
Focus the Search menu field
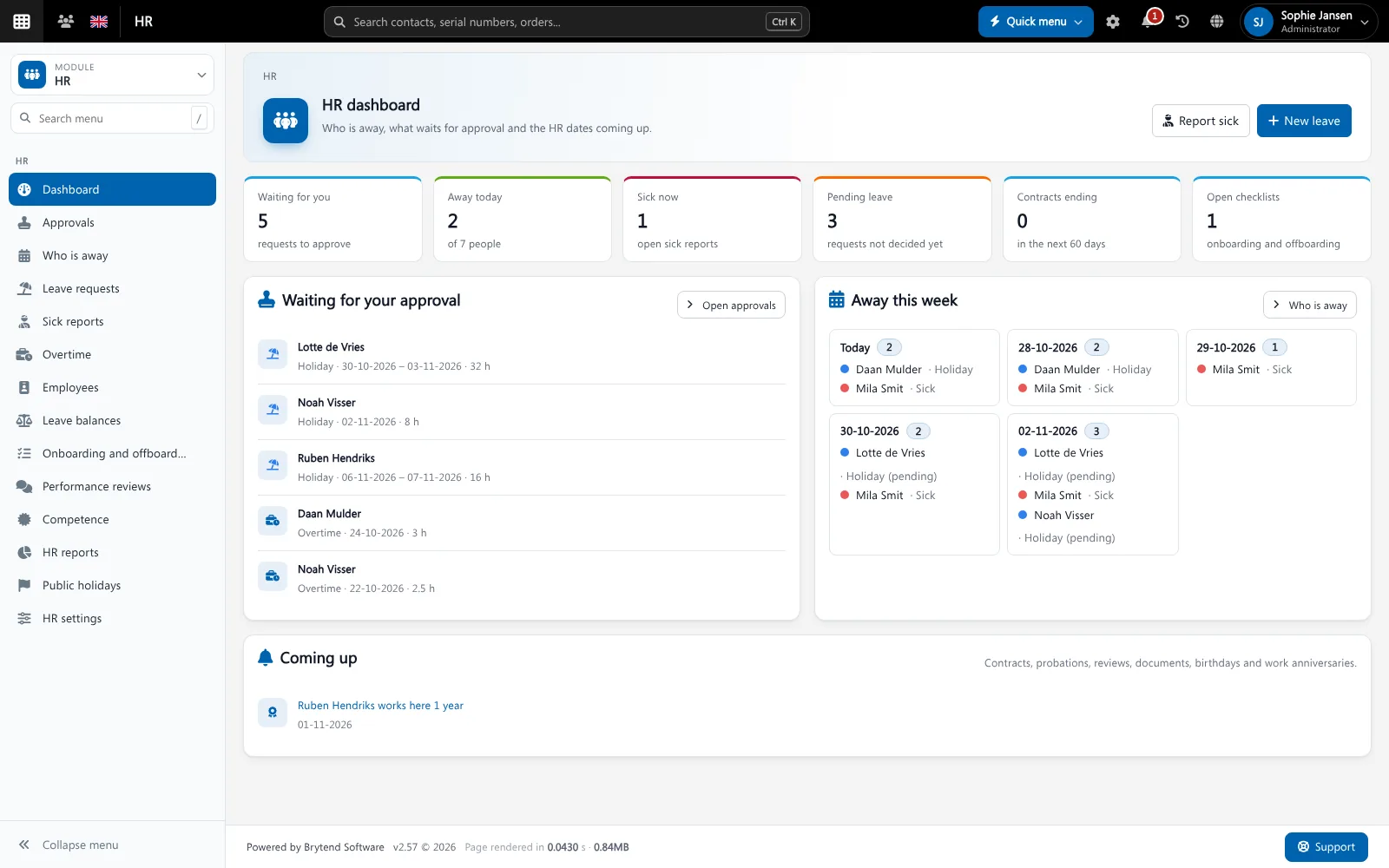112,118
